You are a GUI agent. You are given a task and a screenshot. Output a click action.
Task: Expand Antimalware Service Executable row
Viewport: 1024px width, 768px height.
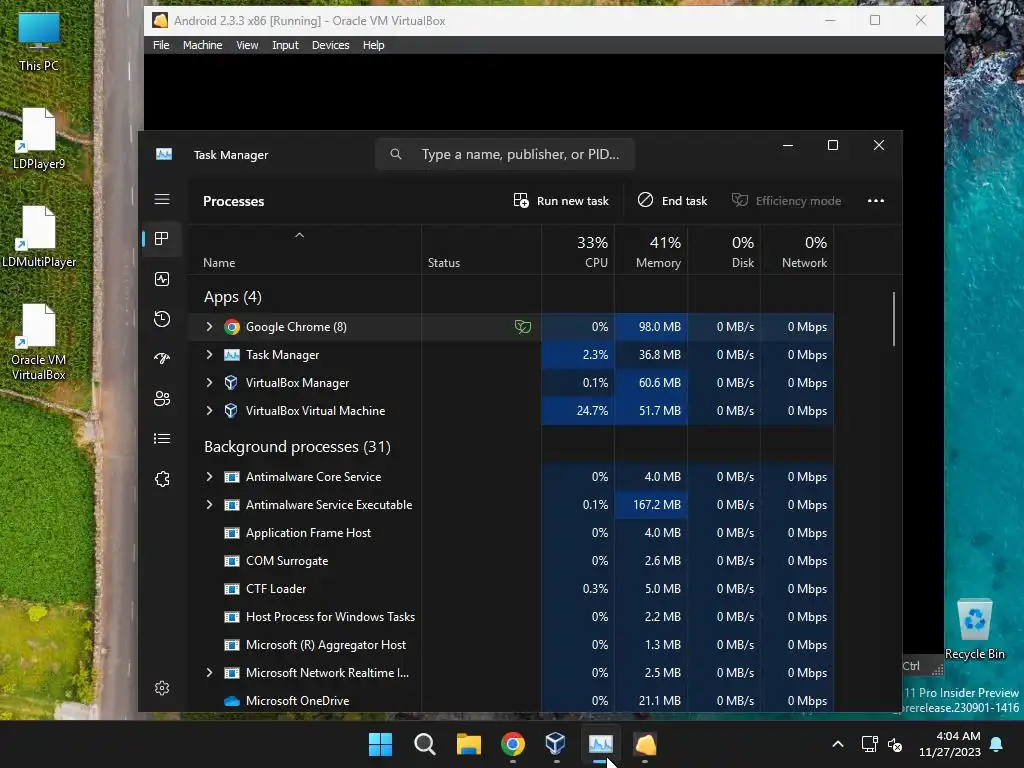click(209, 505)
